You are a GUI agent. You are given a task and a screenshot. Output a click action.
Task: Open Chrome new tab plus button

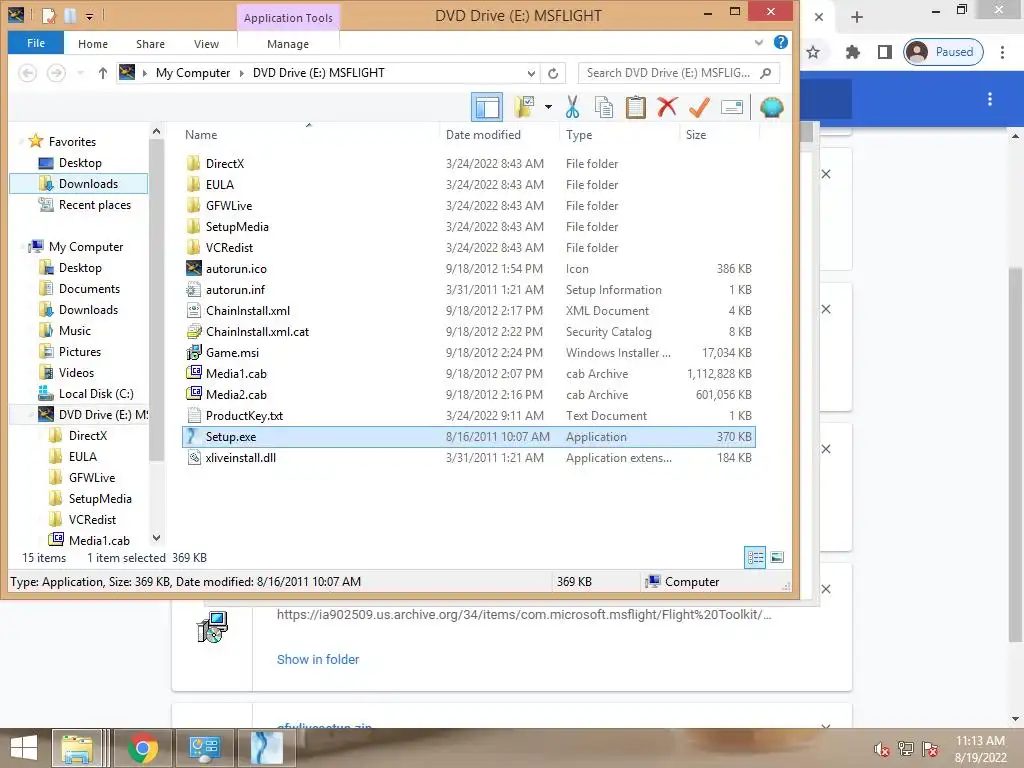click(857, 17)
